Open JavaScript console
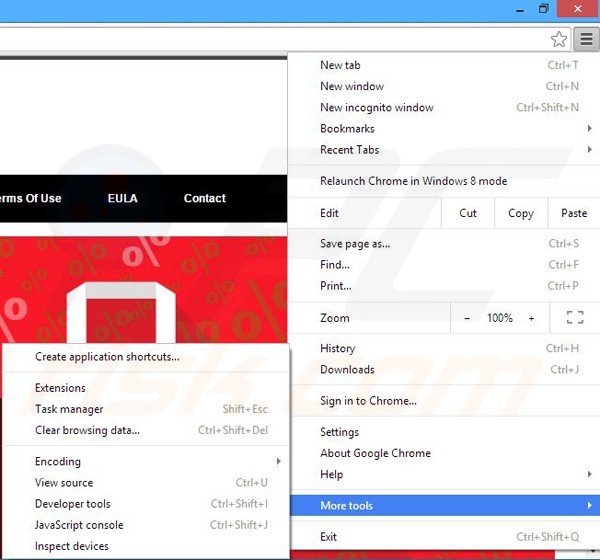Screen dimensions: 600x560 pyautogui.click(x=146, y=525)
